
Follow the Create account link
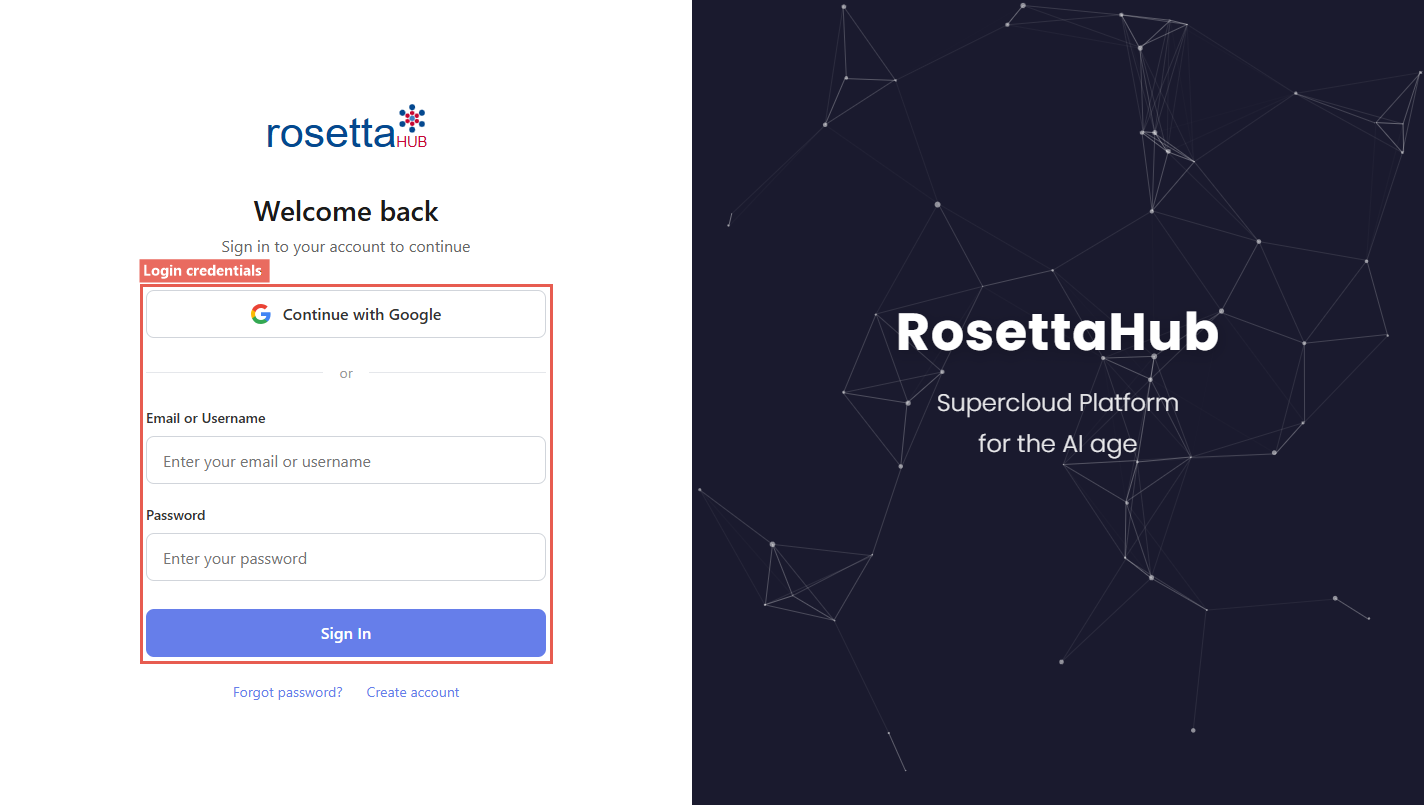413,692
